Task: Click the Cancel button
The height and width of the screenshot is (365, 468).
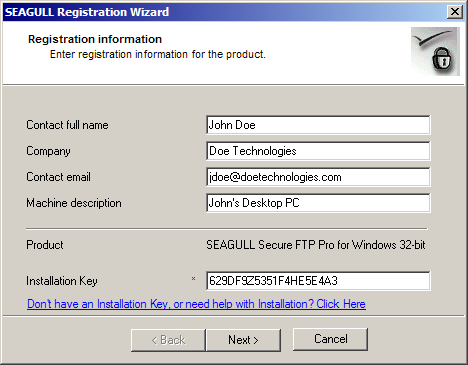Action: (330, 339)
